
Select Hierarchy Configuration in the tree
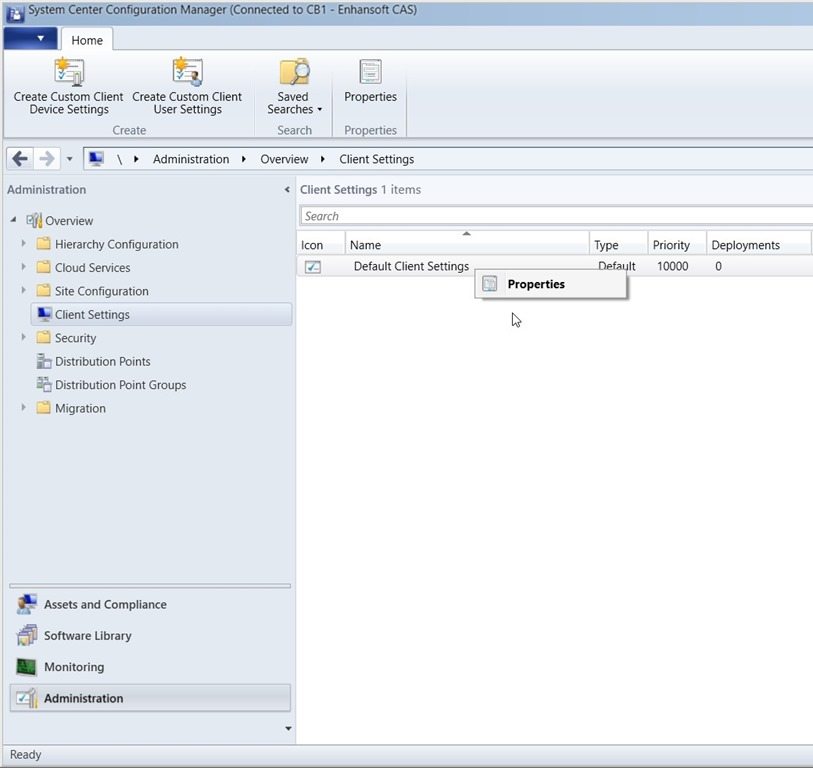(x=117, y=244)
